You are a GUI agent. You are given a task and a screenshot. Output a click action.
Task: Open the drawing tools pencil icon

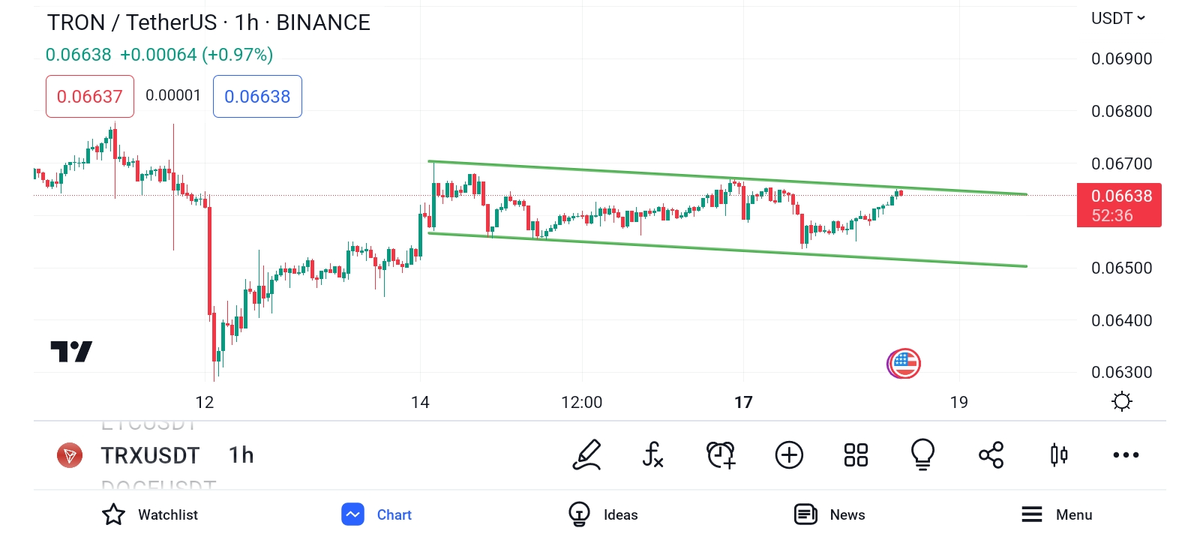pos(587,455)
